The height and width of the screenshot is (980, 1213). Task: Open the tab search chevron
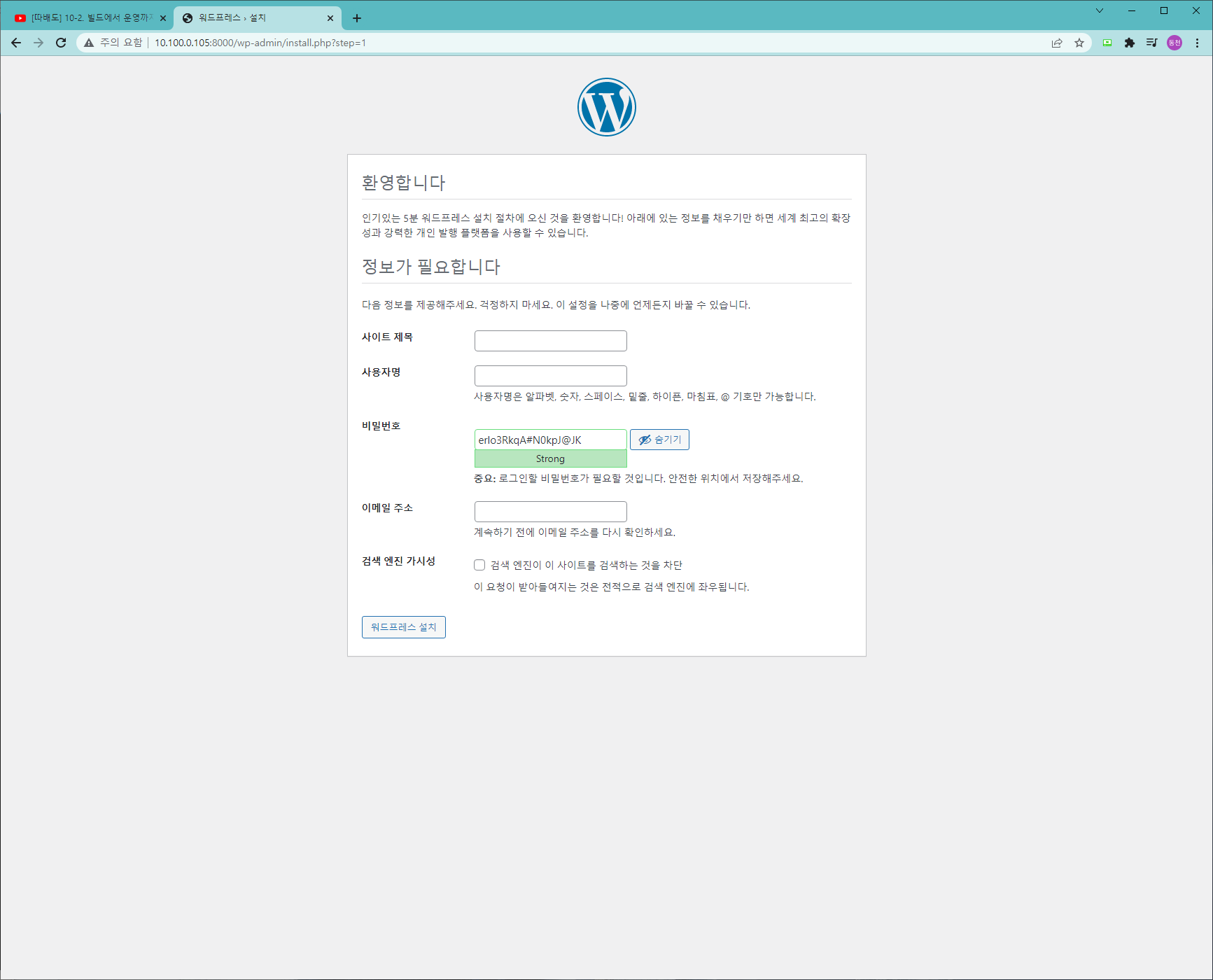pos(1100,10)
